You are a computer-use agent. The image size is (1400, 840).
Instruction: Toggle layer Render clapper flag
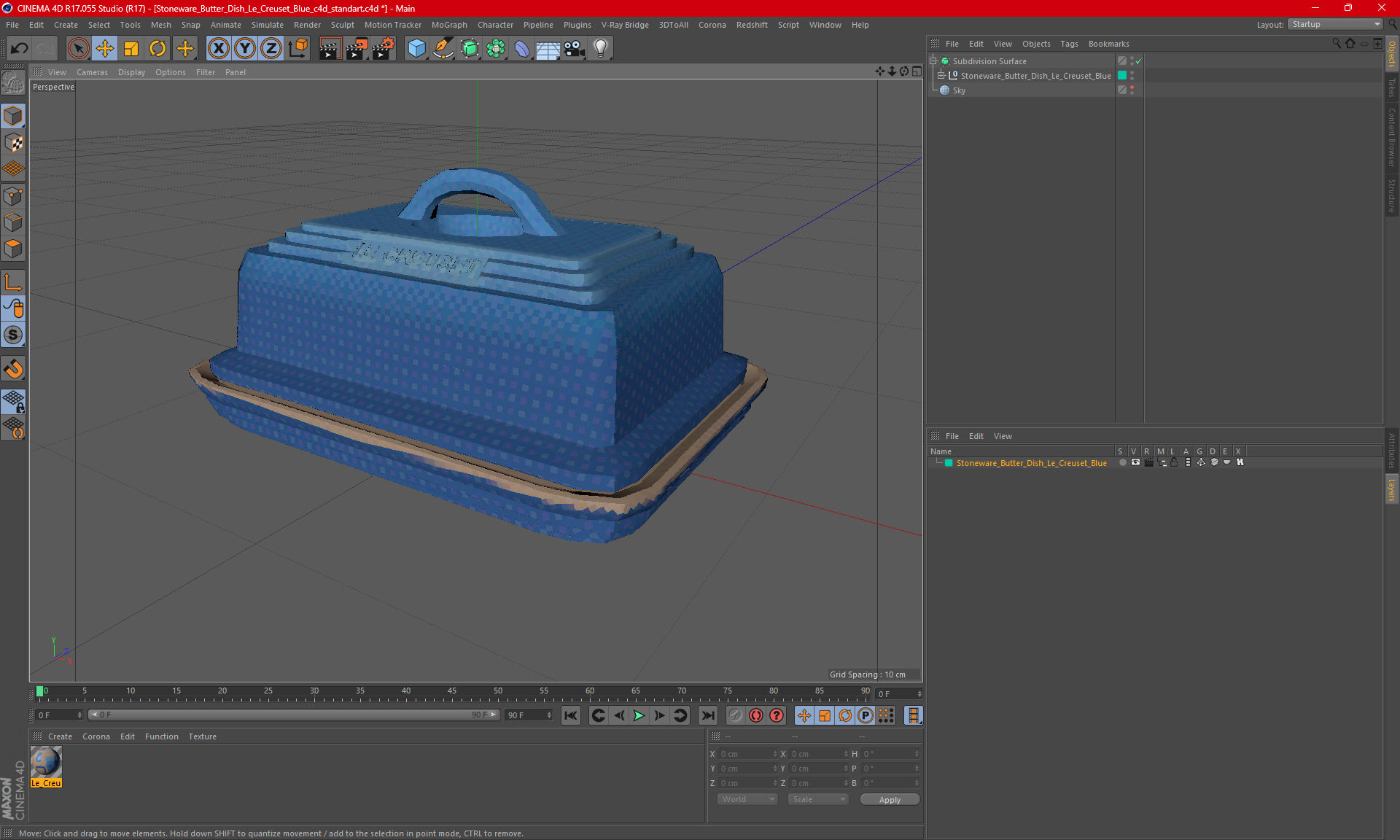pyautogui.click(x=1148, y=462)
